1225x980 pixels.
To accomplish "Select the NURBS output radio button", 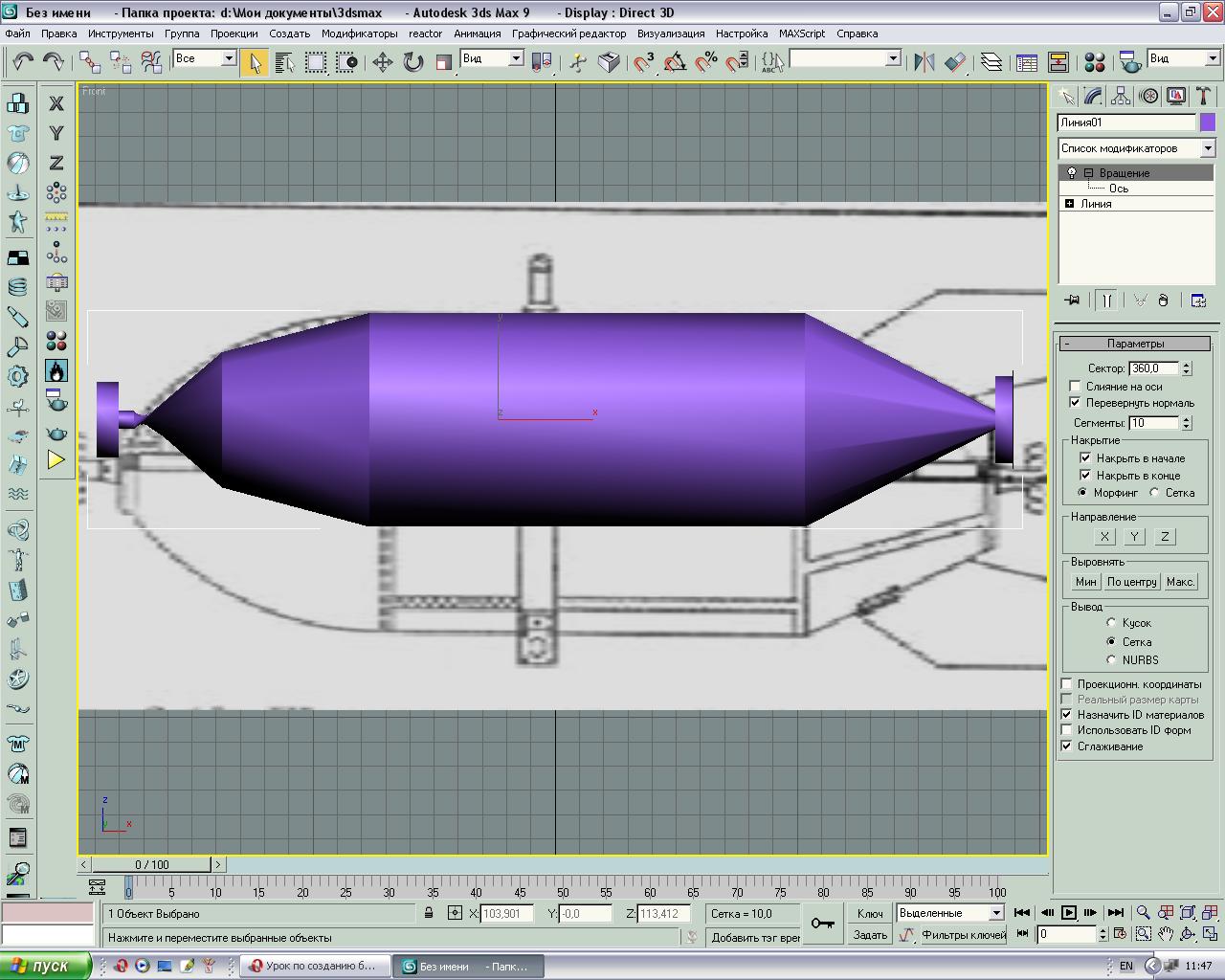I will pos(1111,659).
